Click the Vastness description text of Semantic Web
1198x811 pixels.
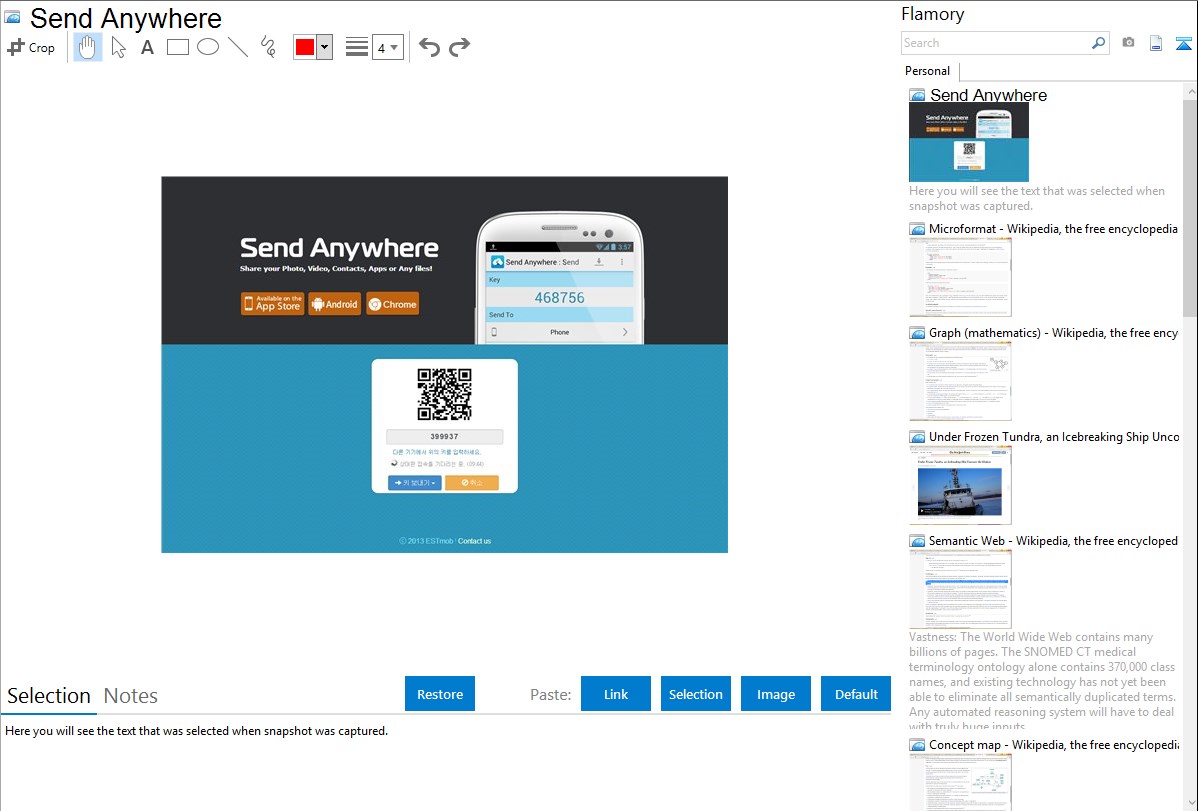(1043, 682)
